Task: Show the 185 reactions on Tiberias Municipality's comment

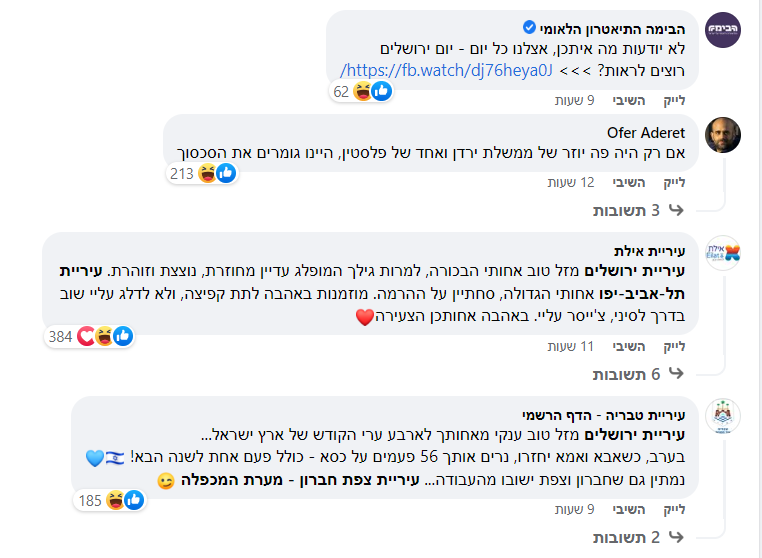Action: [x=104, y=499]
